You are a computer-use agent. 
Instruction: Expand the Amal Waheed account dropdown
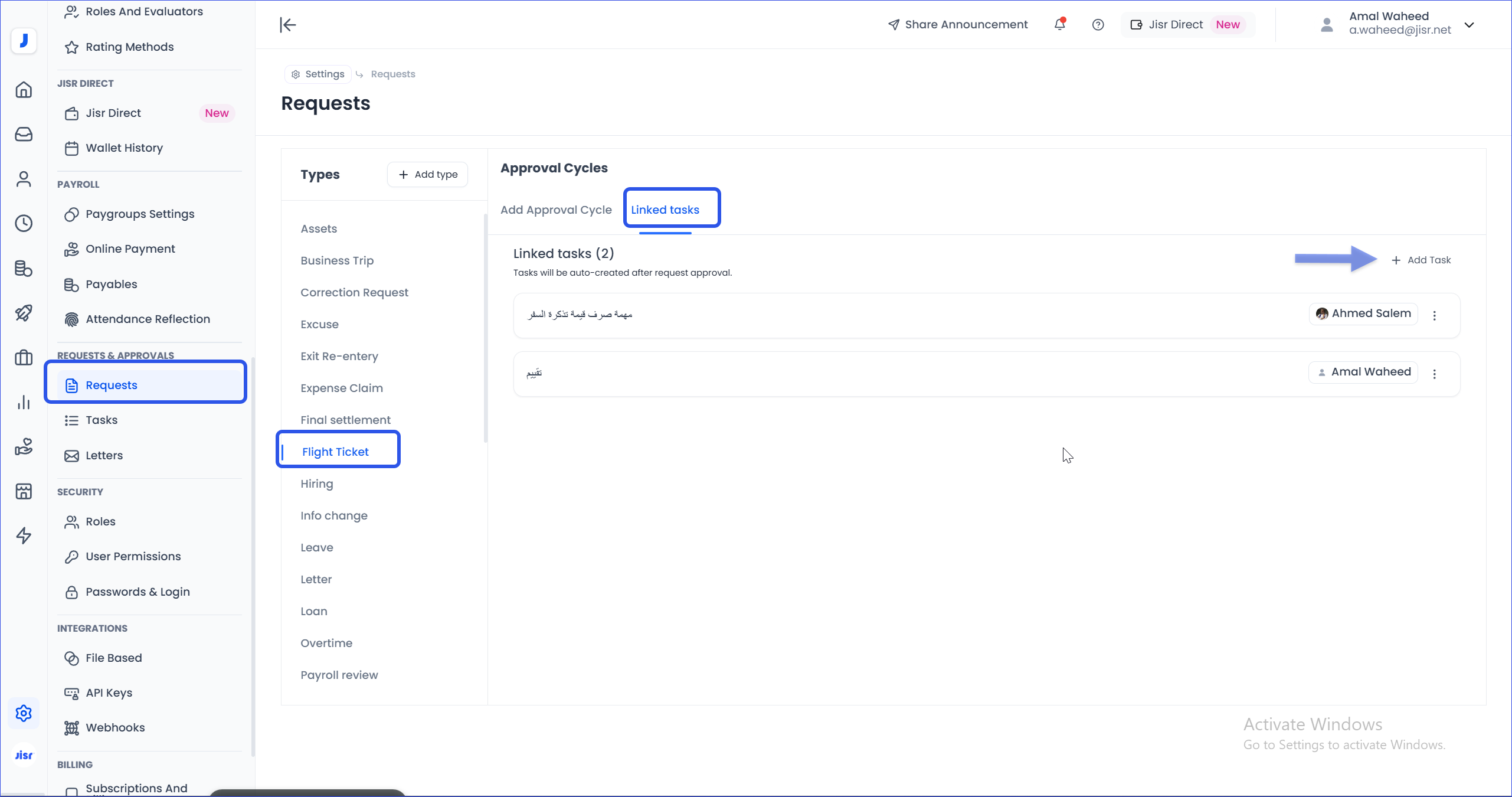pyautogui.click(x=1470, y=25)
